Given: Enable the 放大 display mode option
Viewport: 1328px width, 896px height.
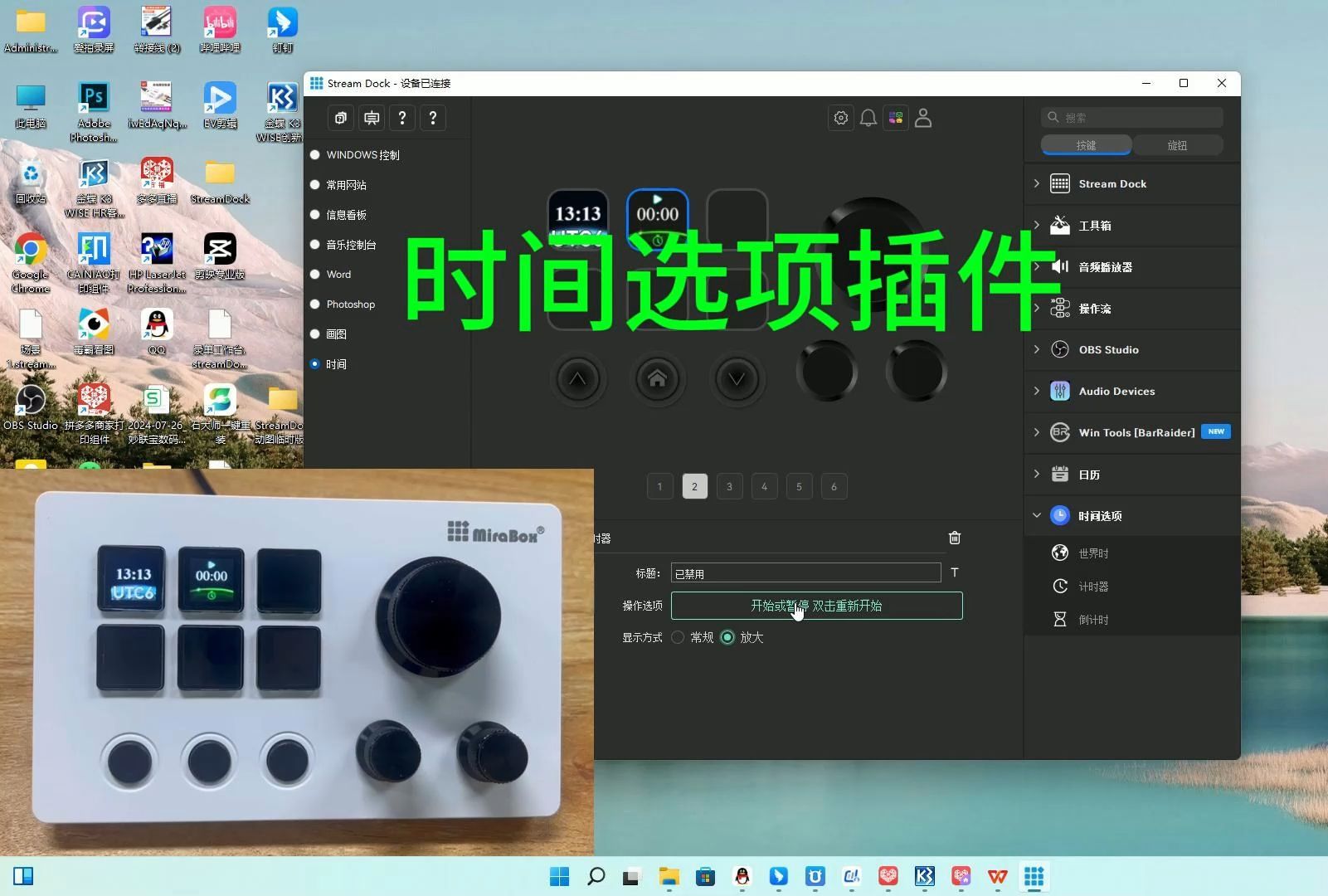Looking at the screenshot, I should point(727,637).
